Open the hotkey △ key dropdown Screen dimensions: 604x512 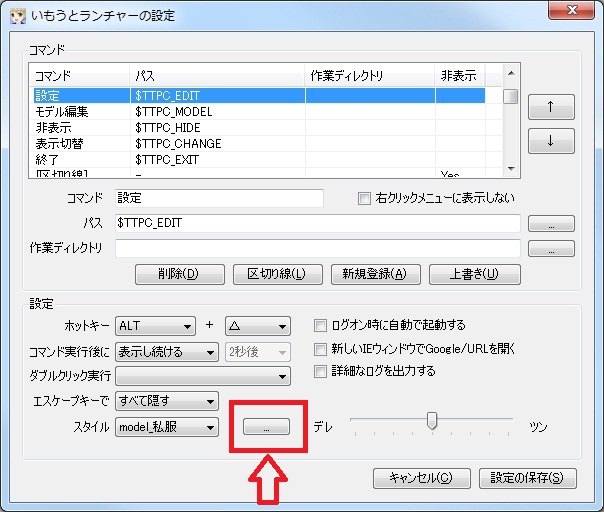(258, 326)
